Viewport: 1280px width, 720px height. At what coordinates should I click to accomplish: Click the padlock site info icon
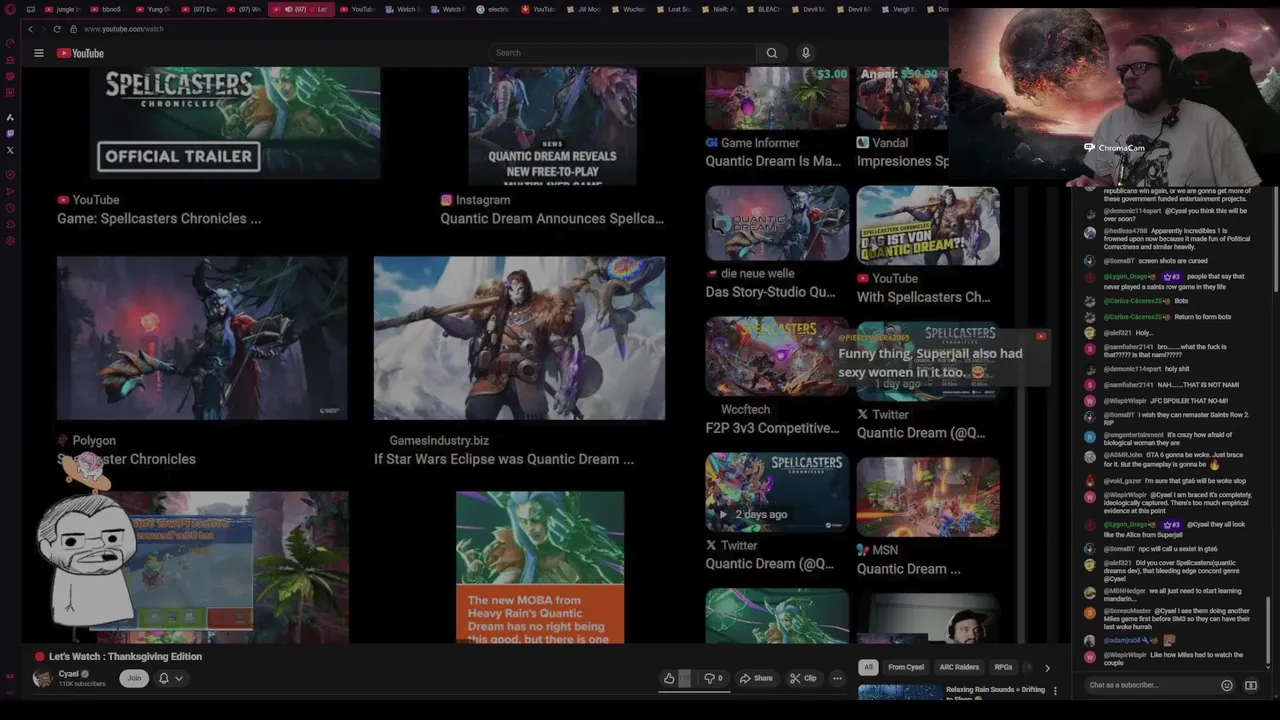tap(73, 29)
